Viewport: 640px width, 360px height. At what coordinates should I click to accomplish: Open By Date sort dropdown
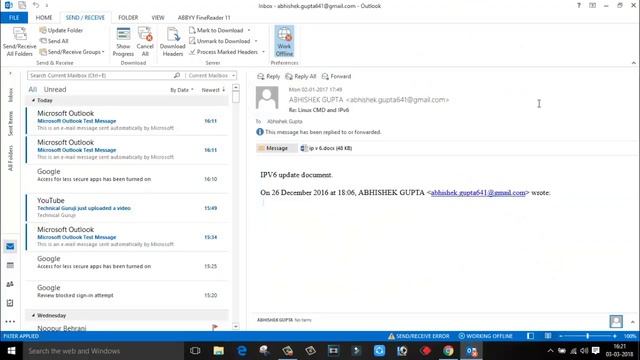coord(182,90)
